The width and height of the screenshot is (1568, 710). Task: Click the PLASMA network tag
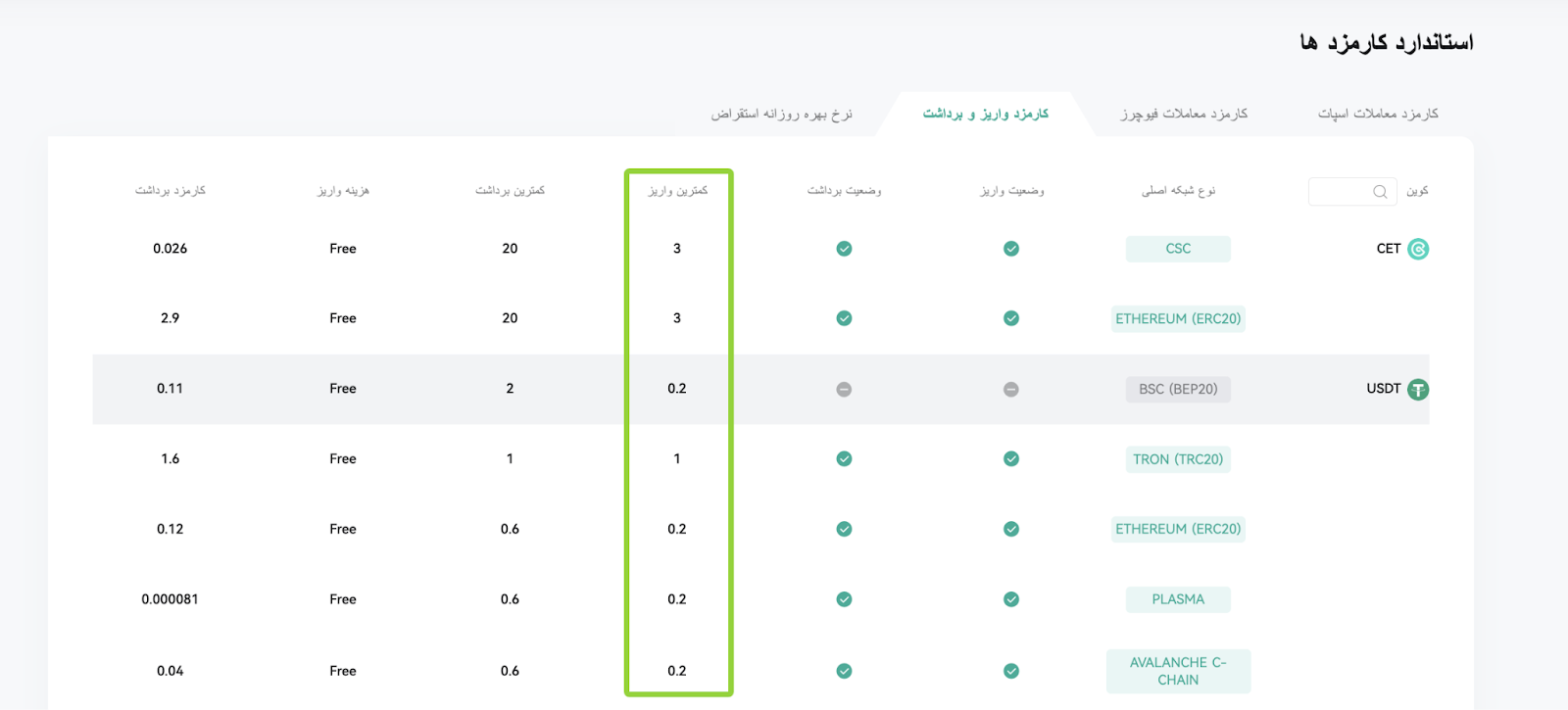click(x=1178, y=599)
